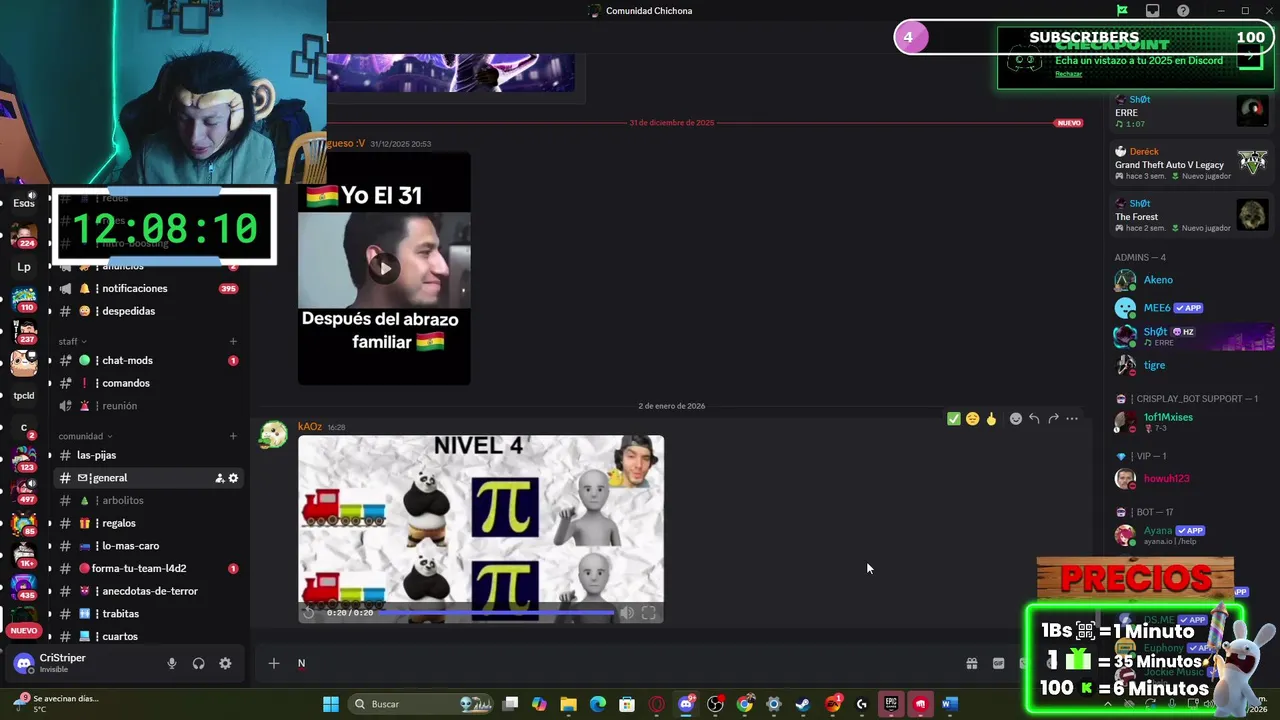1280x720 pixels.
Task: Open the notificaciones channel
Action: 148,288
